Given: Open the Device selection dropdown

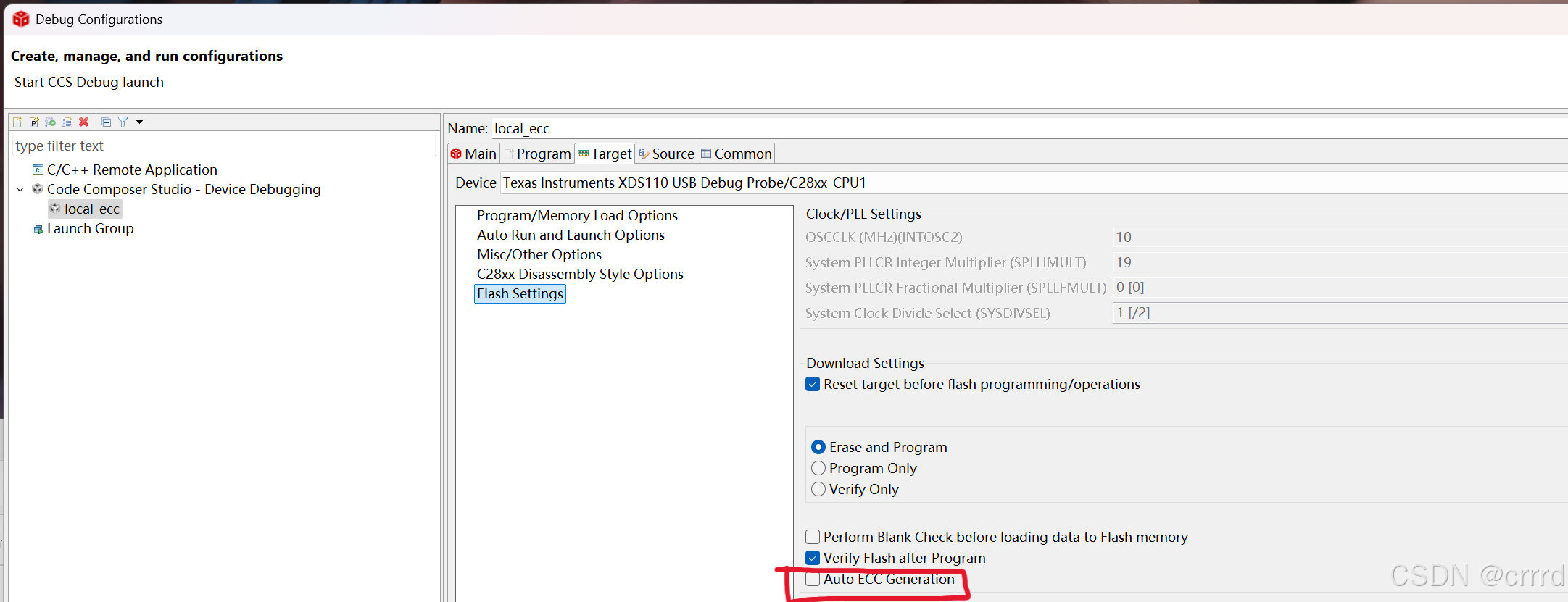Looking at the screenshot, I should pos(1034,183).
